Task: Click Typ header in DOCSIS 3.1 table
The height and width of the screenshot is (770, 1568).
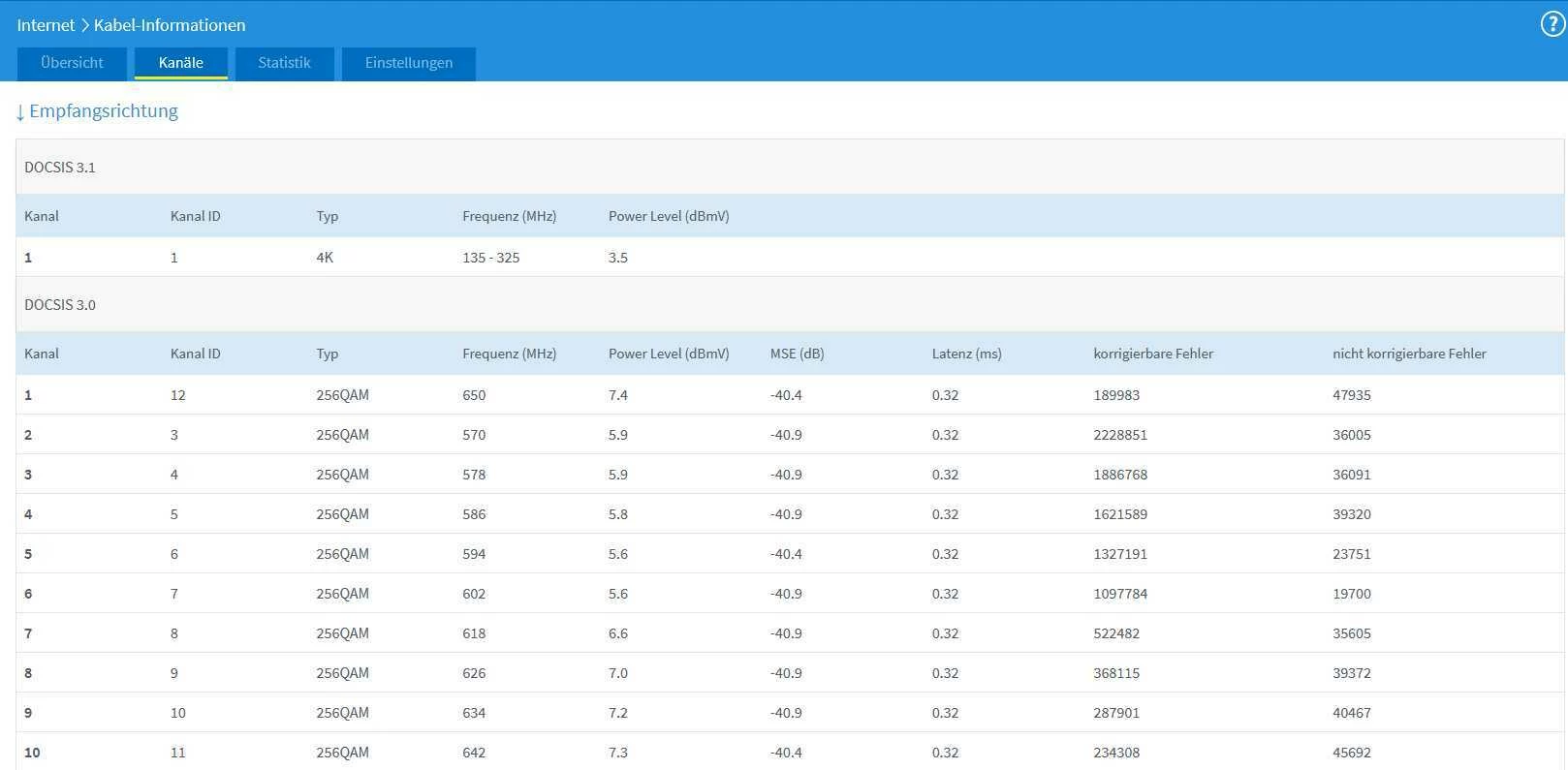Action: 328,216
